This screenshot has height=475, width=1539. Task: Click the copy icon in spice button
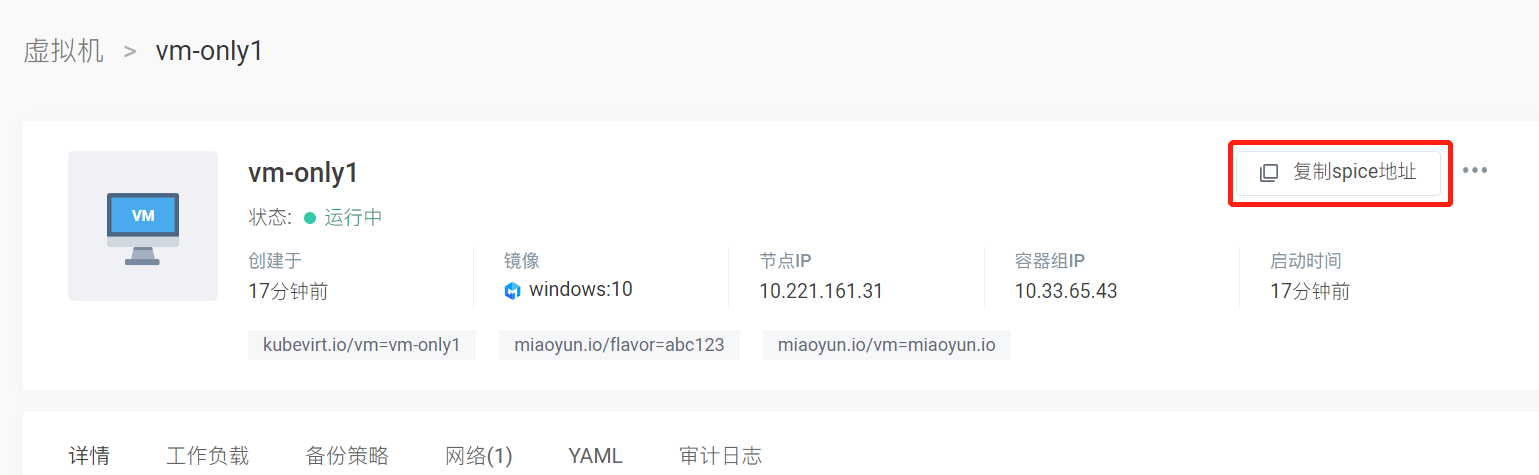tap(1268, 172)
